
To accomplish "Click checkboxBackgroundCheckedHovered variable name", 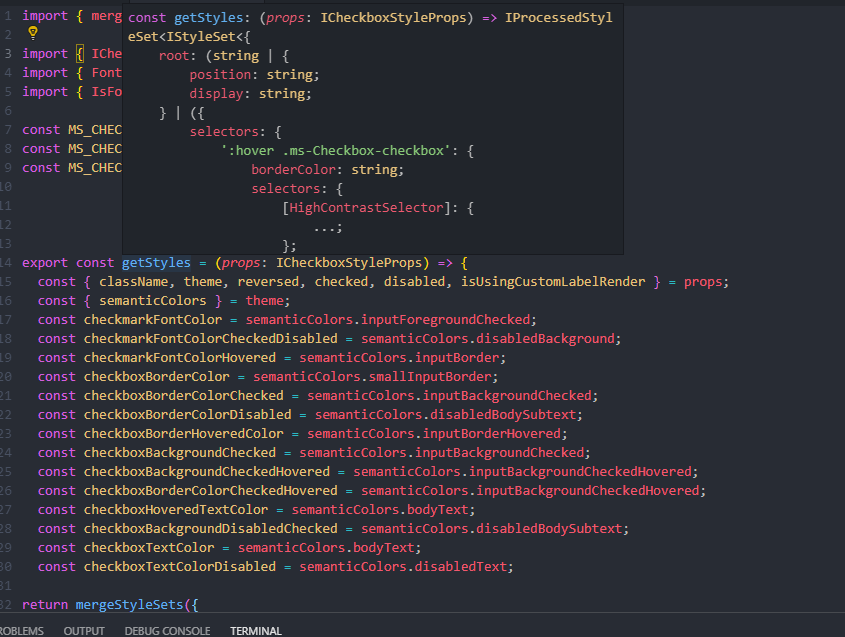I will click(x=206, y=472).
